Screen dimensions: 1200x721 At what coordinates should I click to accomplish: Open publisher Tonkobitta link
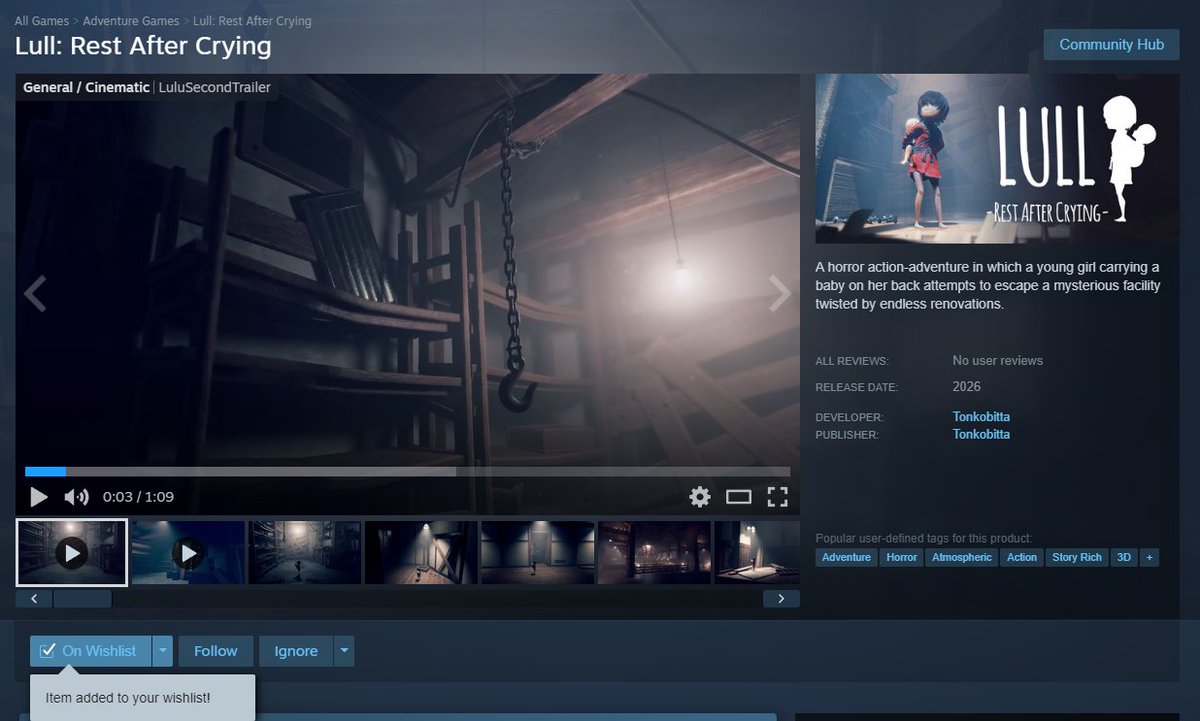tap(981, 434)
